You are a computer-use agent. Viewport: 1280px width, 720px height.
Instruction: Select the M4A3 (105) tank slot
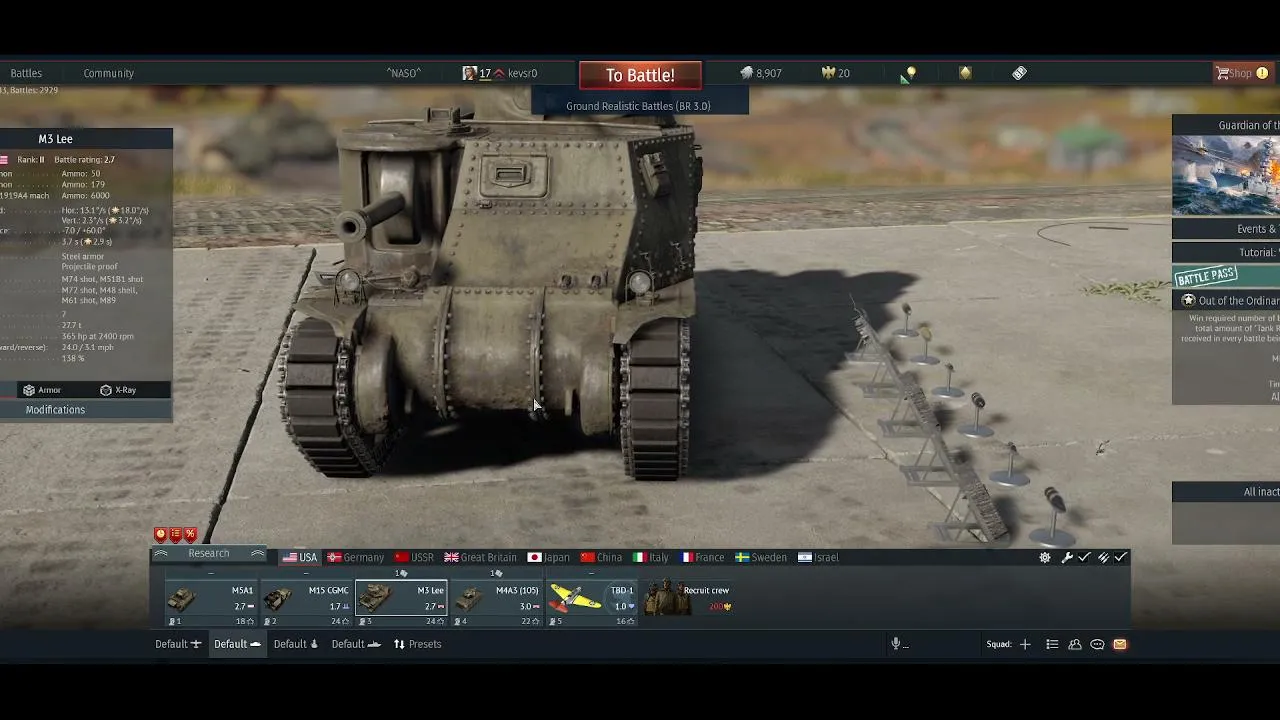coord(496,600)
